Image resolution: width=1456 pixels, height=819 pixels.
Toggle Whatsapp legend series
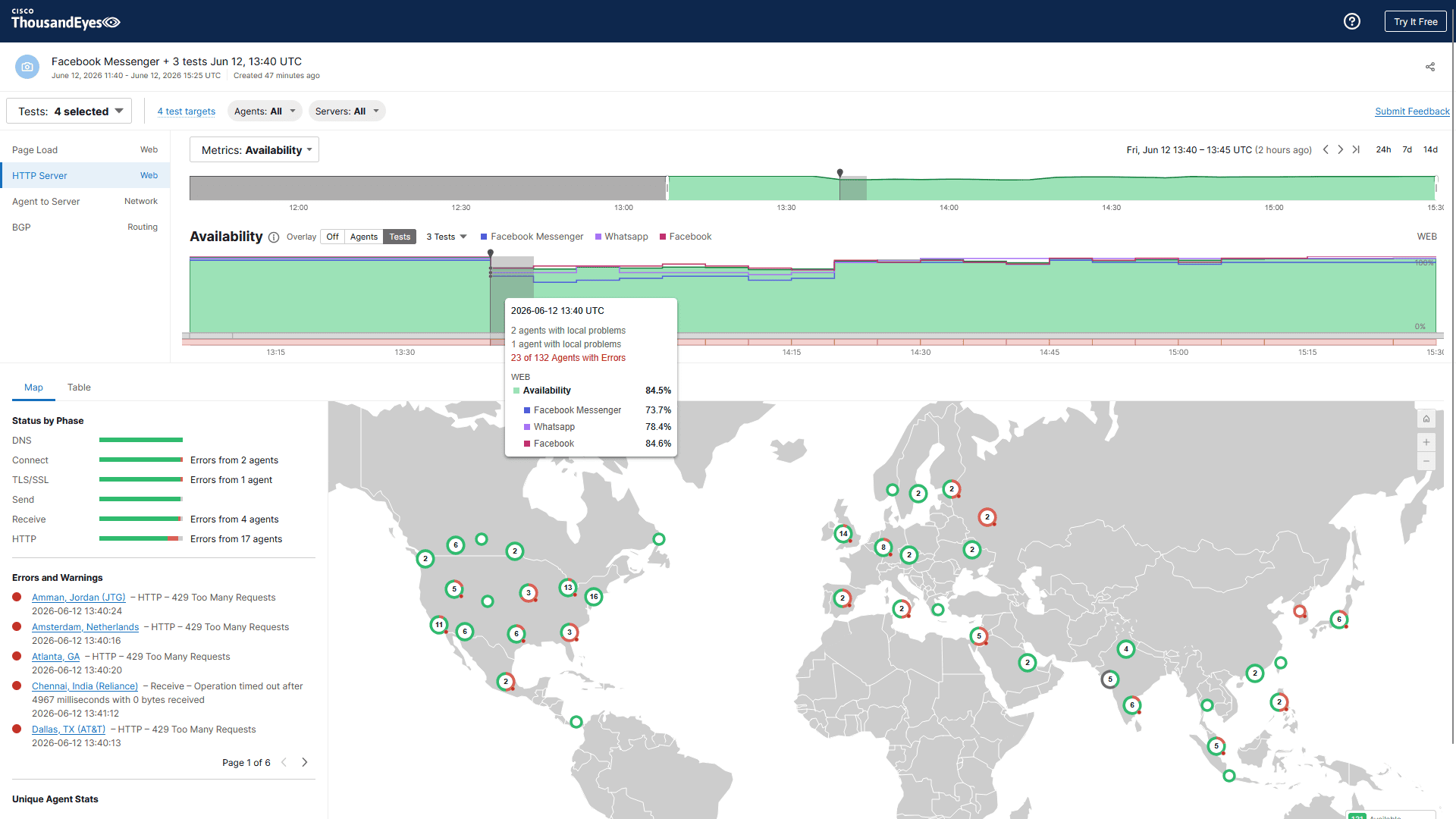point(622,237)
